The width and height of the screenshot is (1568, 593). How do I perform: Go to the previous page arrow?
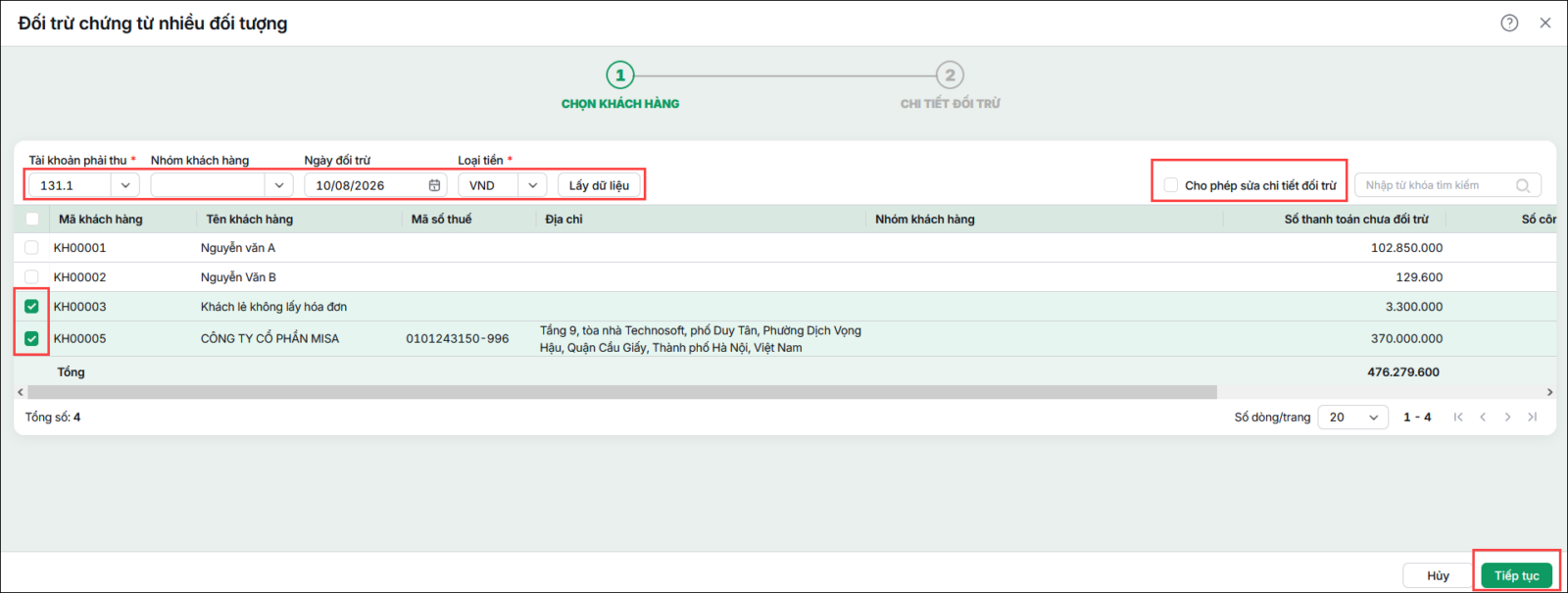pos(1483,417)
